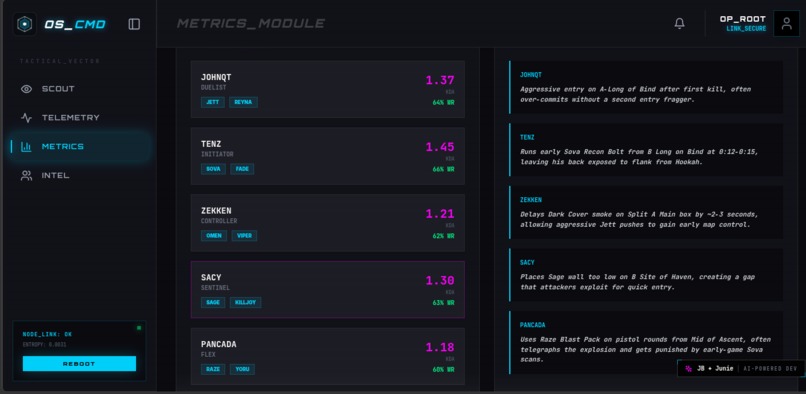Click the 1.30 KDA value
This screenshot has width=806, height=394.
439,281
